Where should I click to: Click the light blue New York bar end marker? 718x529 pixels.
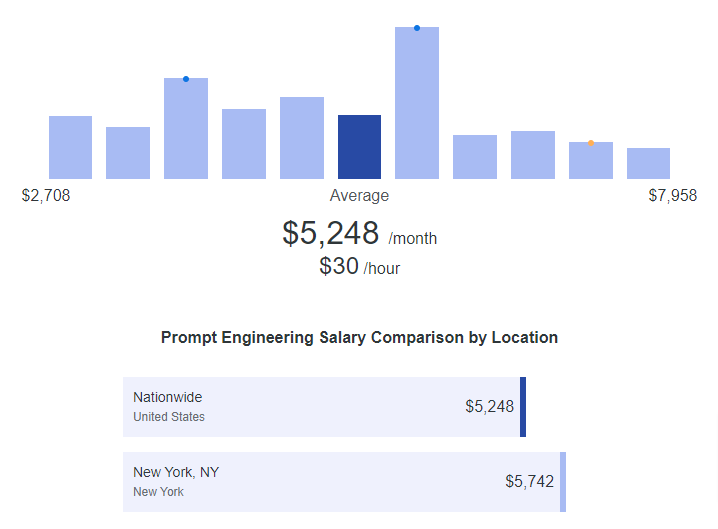pos(563,482)
